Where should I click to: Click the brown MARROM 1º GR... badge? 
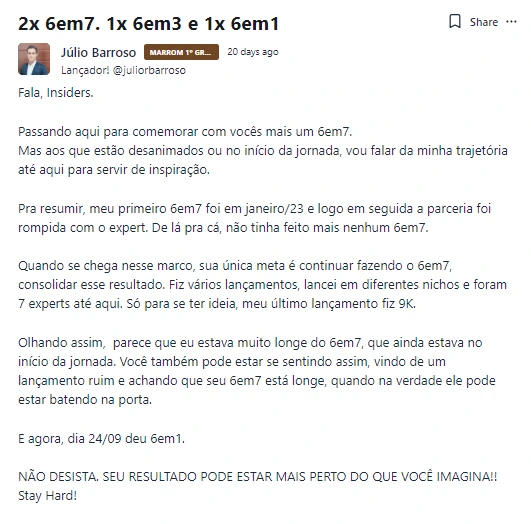[181, 52]
